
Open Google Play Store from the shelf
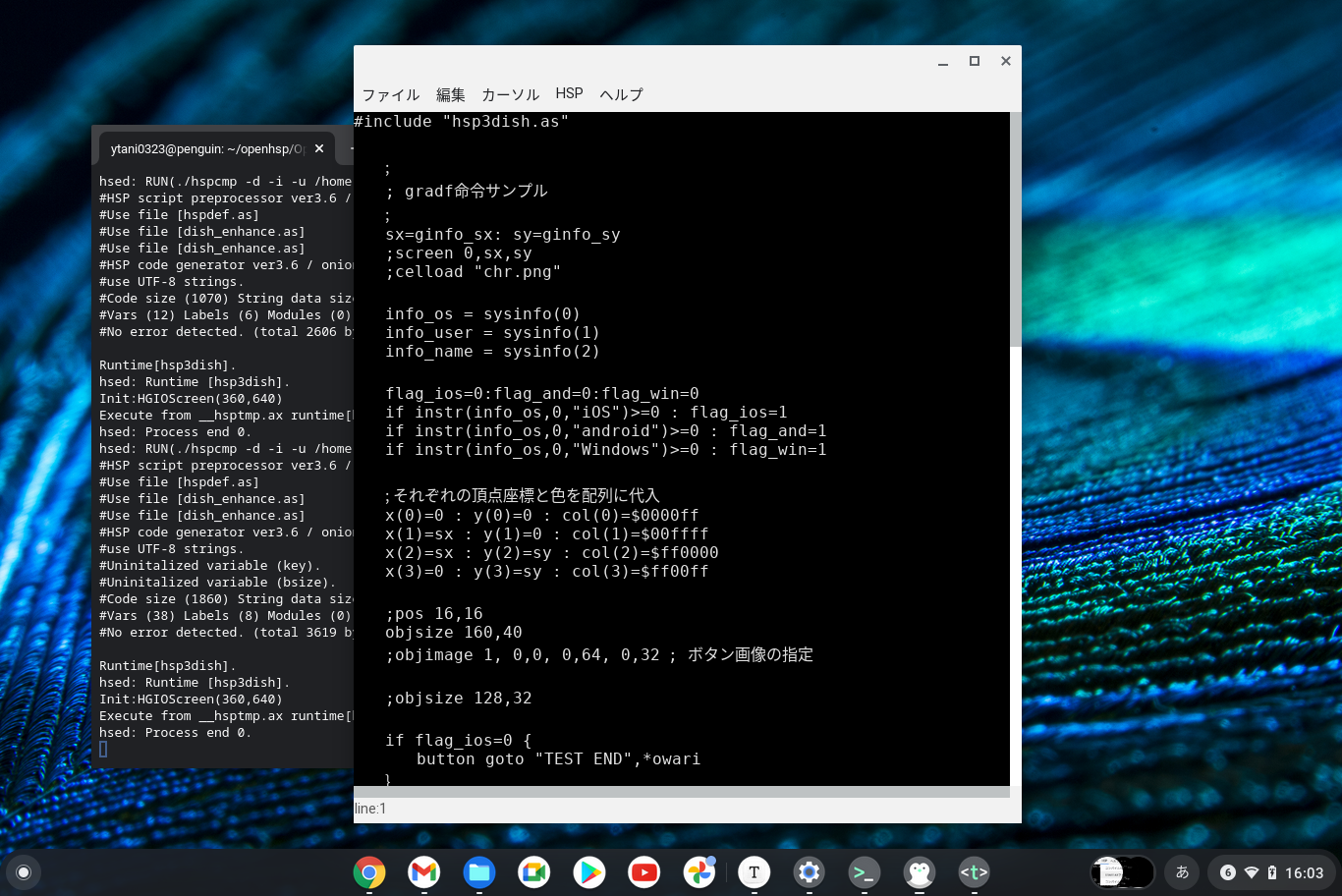(x=589, y=872)
